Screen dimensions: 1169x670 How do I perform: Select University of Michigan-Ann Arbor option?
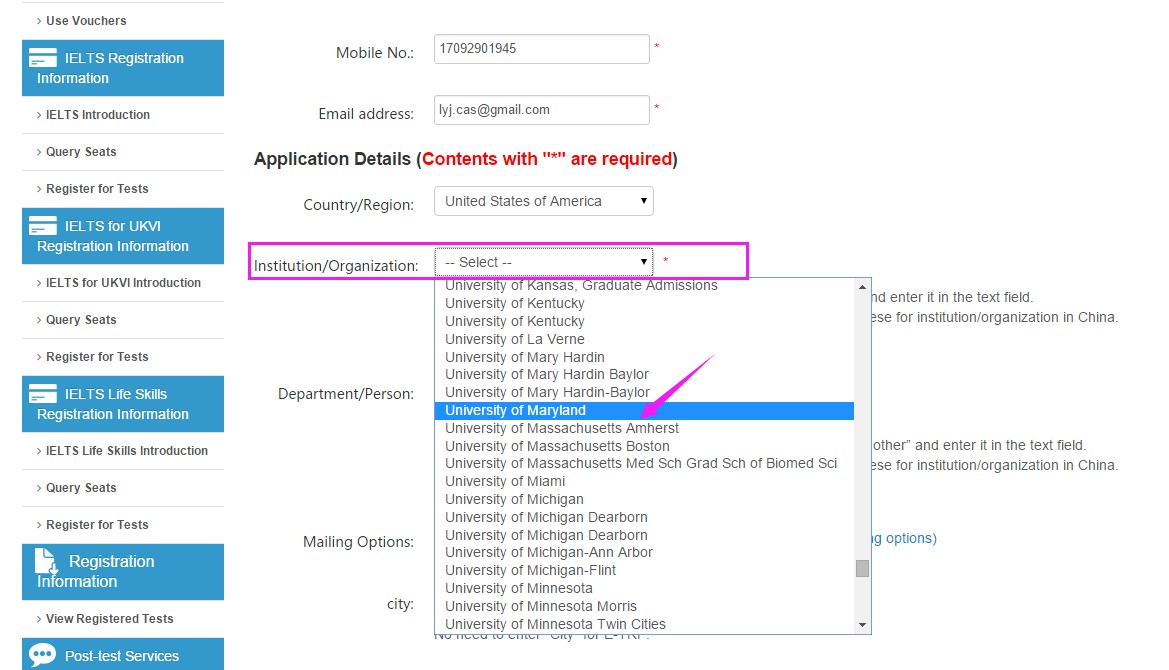coord(644,552)
